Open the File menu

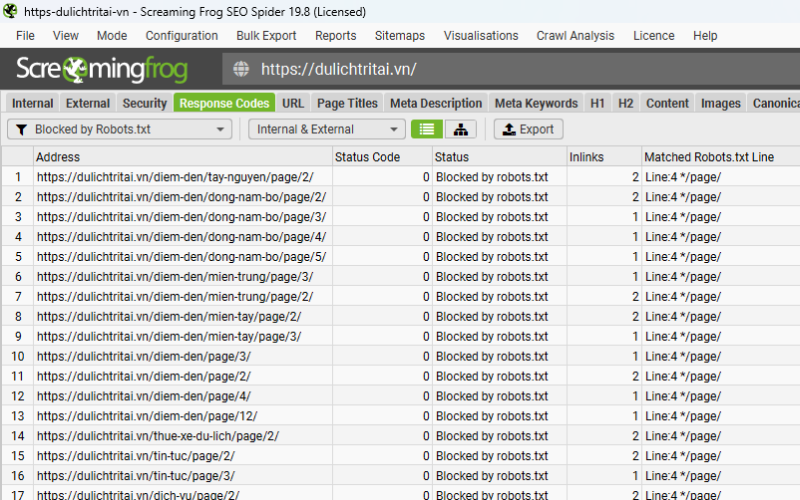(25, 36)
